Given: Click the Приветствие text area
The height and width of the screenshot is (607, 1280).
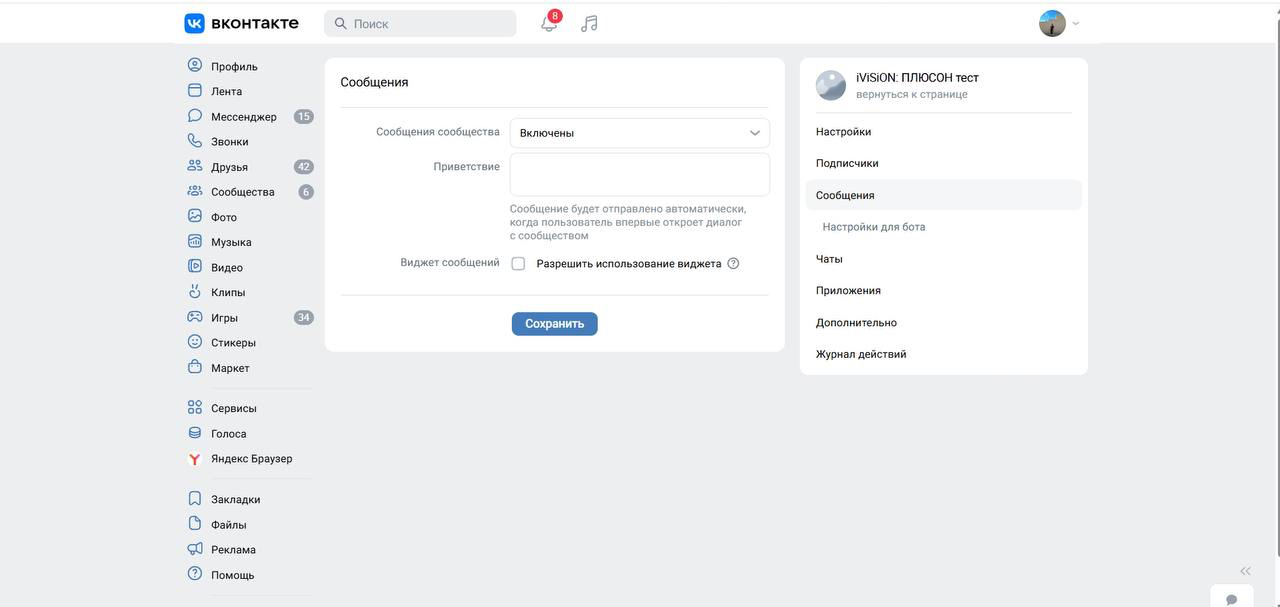Looking at the screenshot, I should point(640,174).
